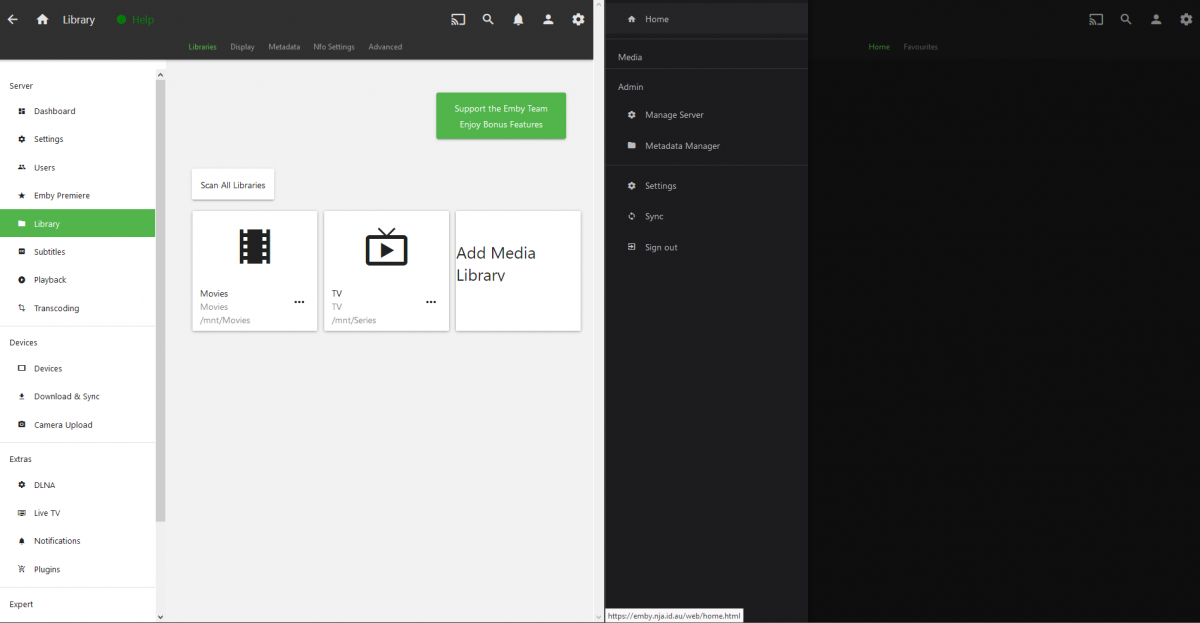Screen dimensions: 1200x623
Task: Open the notifications bell icon
Action: click(518, 19)
